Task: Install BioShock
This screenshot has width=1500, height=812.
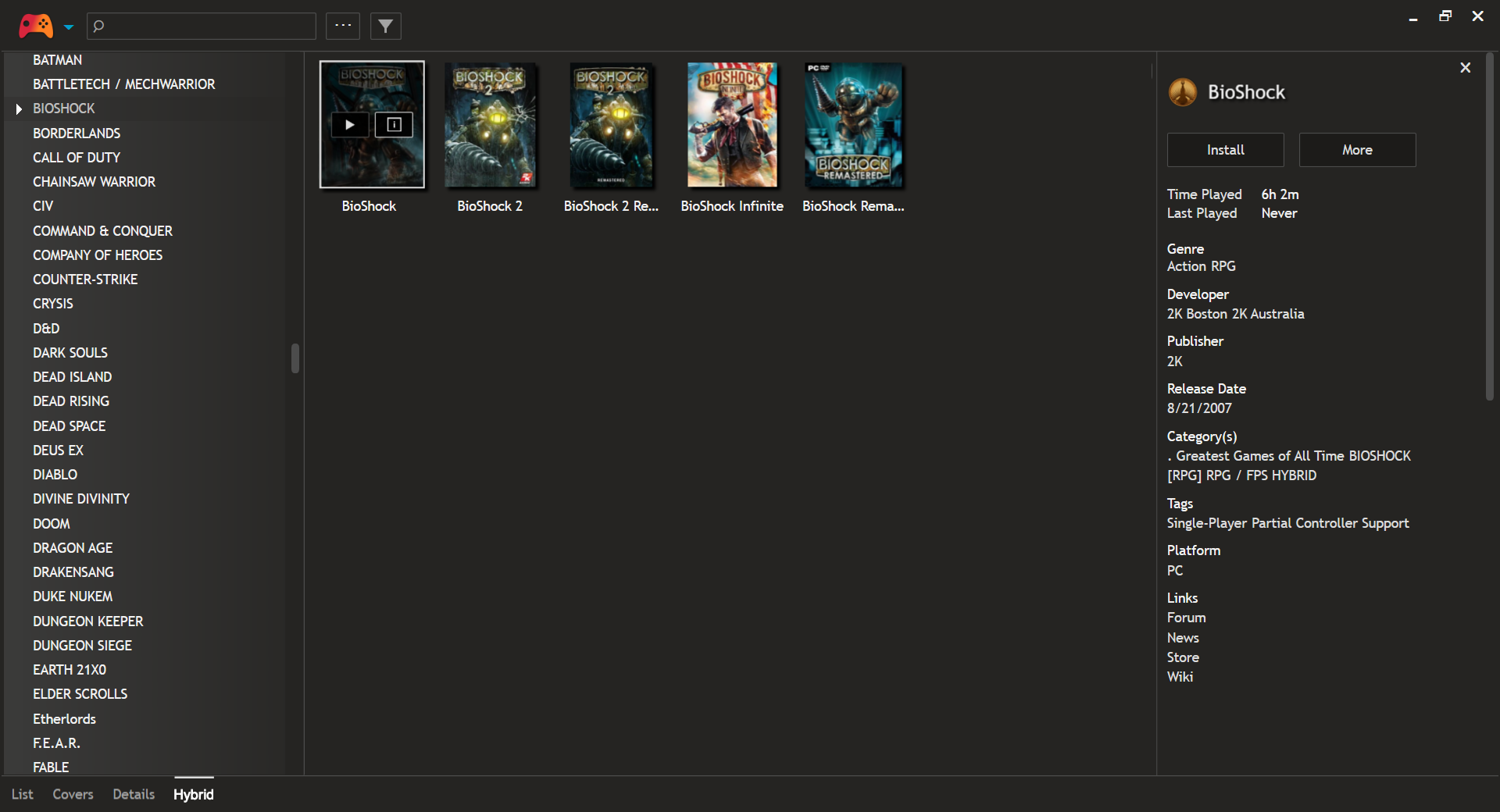Action: click(1225, 150)
